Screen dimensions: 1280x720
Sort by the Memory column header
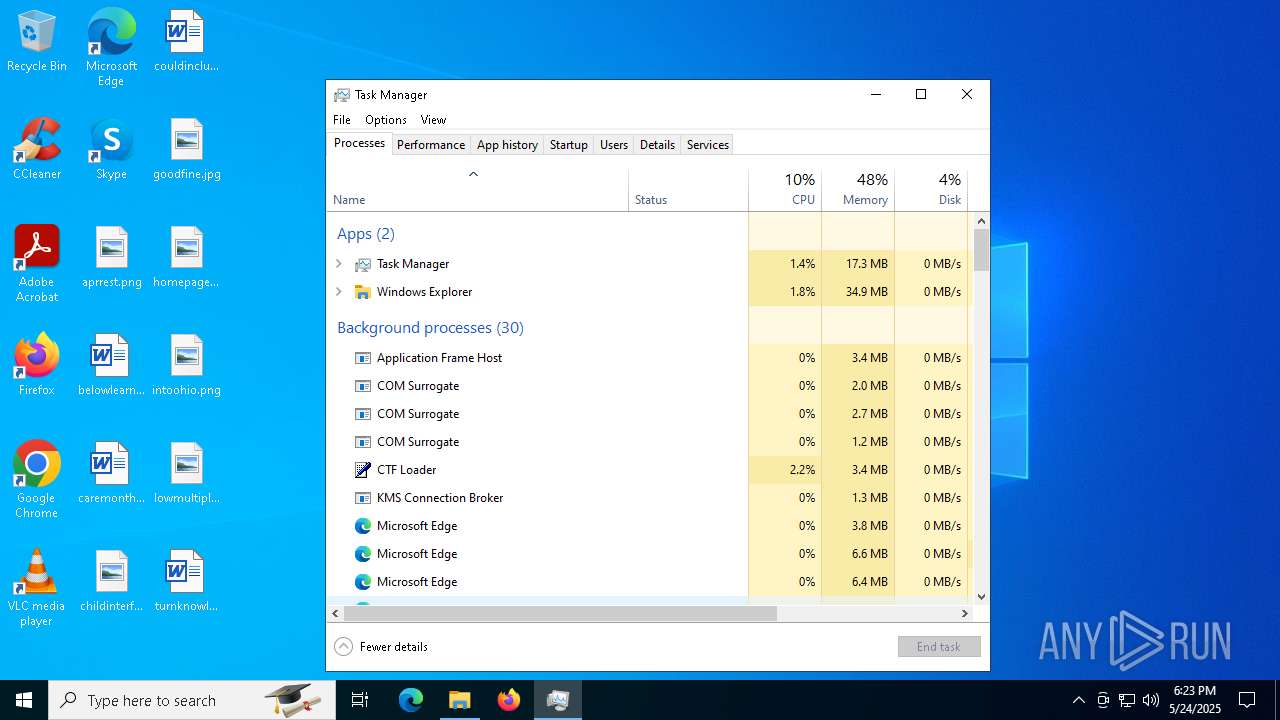point(858,190)
